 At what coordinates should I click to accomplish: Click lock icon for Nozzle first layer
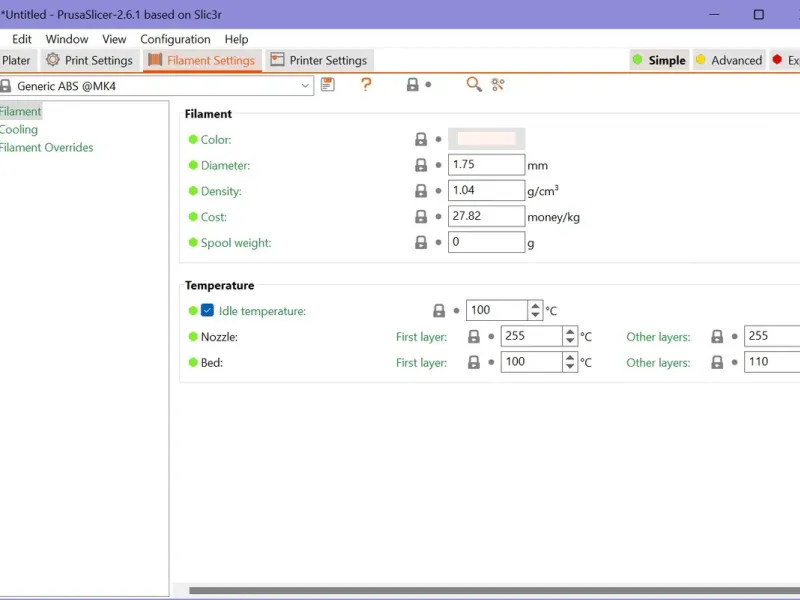(473, 336)
